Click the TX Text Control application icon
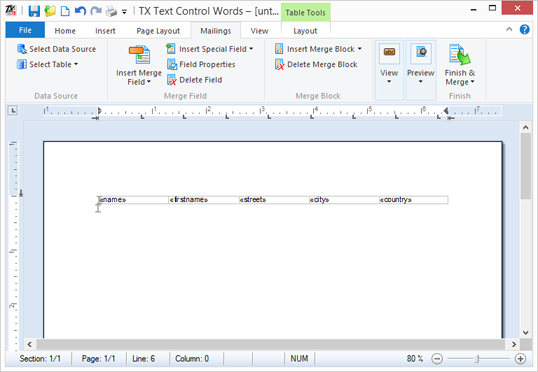The image size is (538, 372). point(11,11)
